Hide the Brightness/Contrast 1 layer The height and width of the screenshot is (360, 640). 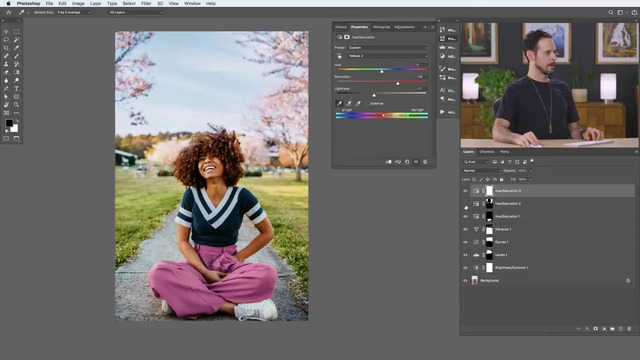click(x=465, y=268)
